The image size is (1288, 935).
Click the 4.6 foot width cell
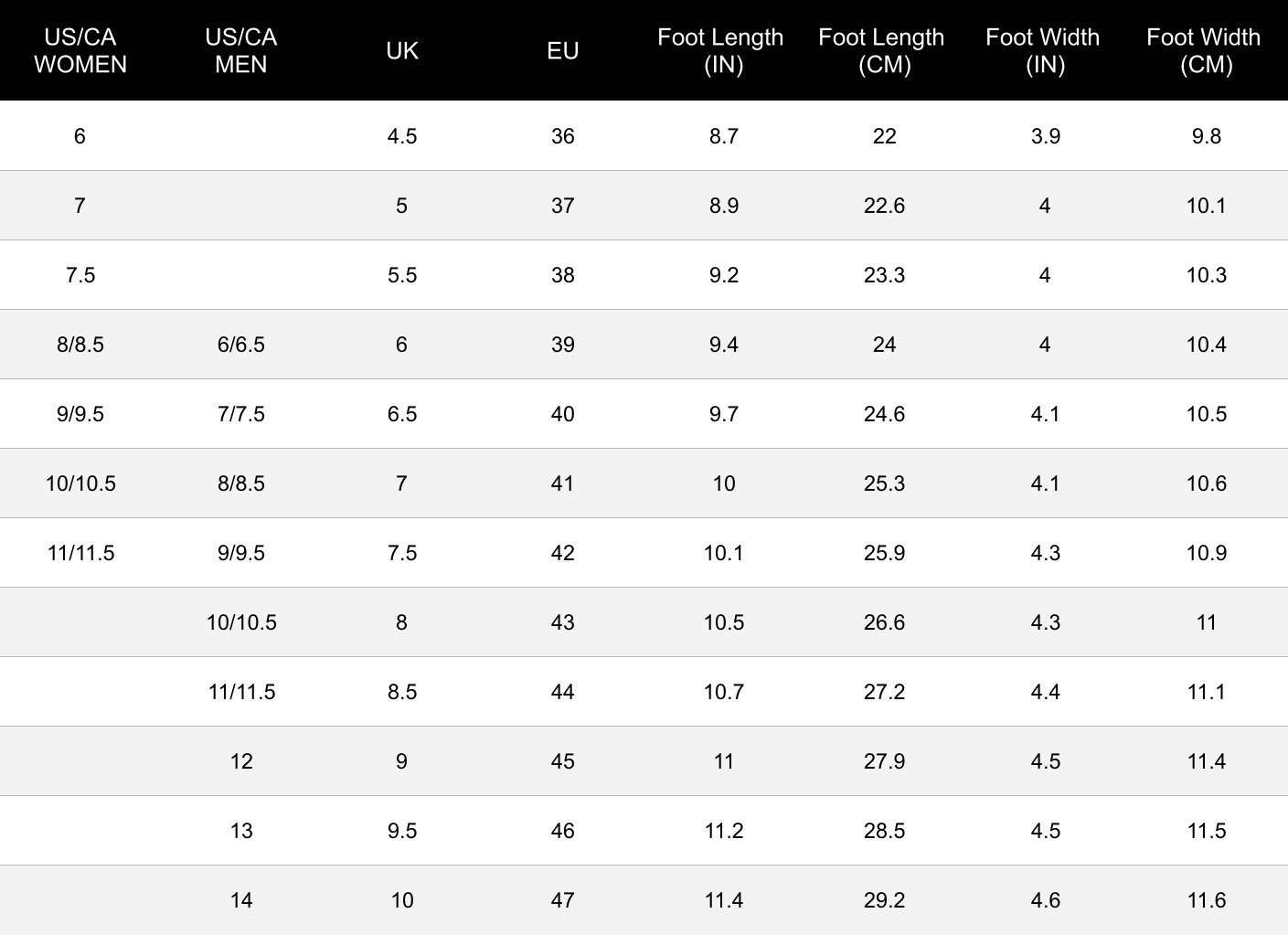pyautogui.click(x=1045, y=900)
